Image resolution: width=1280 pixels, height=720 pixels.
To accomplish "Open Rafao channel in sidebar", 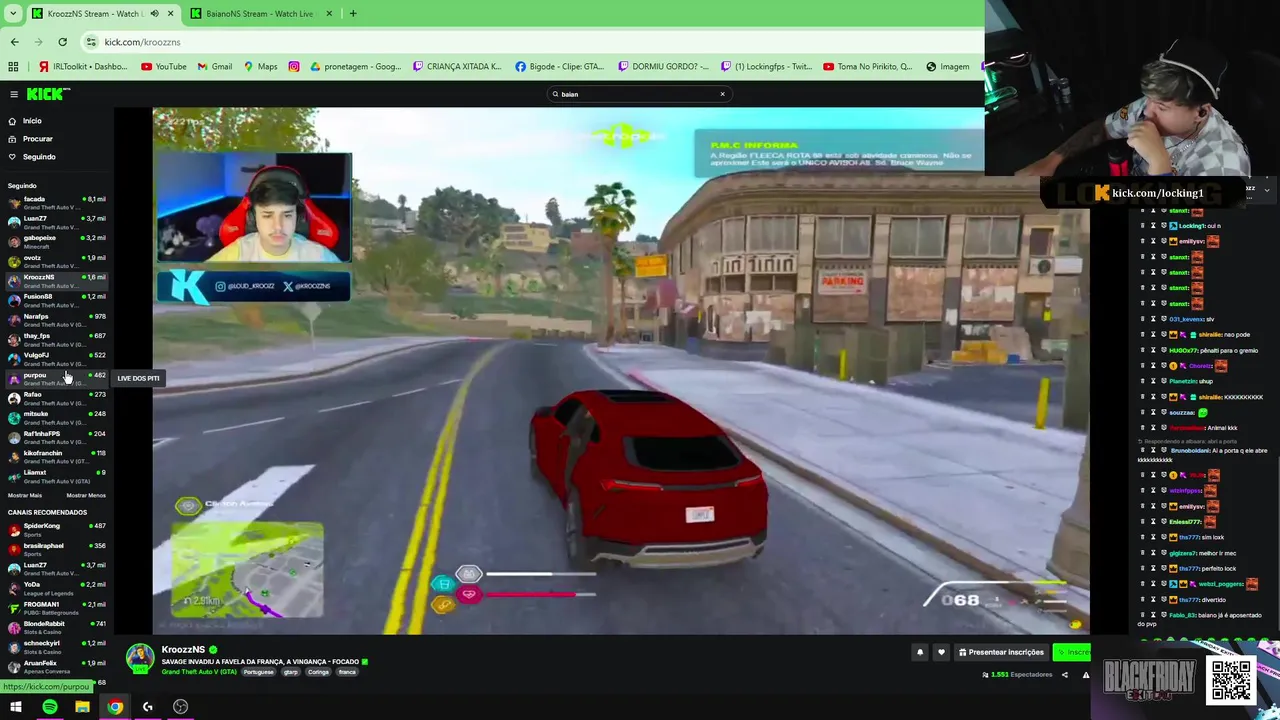I will coord(56,398).
